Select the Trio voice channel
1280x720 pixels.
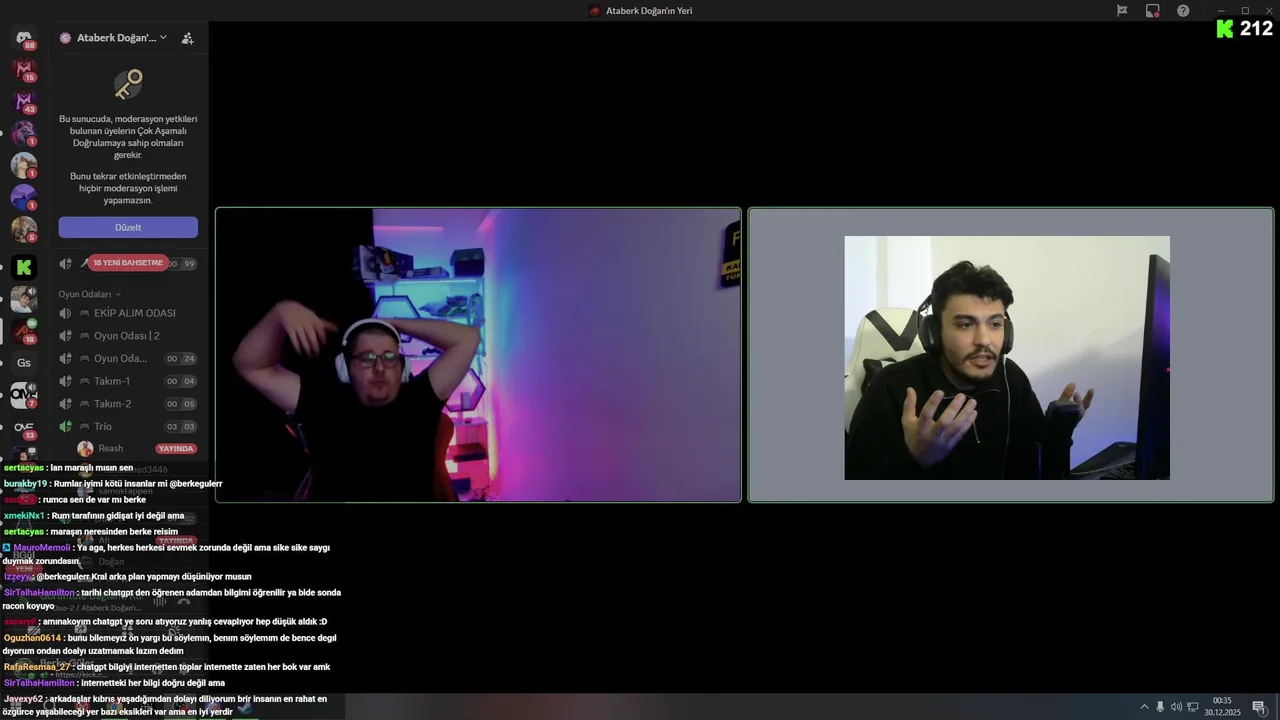click(128, 426)
